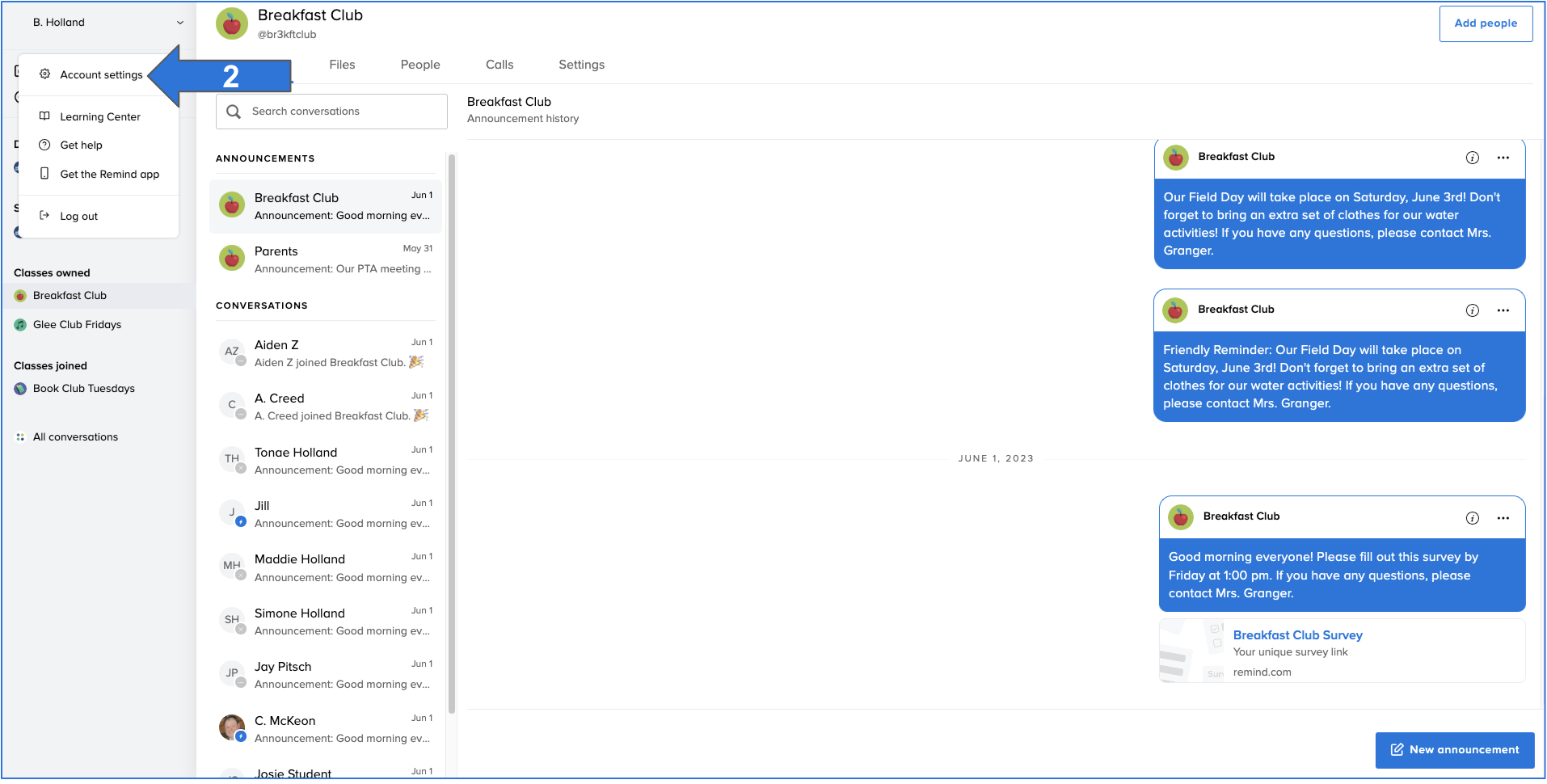Open Account settings via the gear icon
Screen dimensions: 1547x784
pyautogui.click(x=46, y=74)
